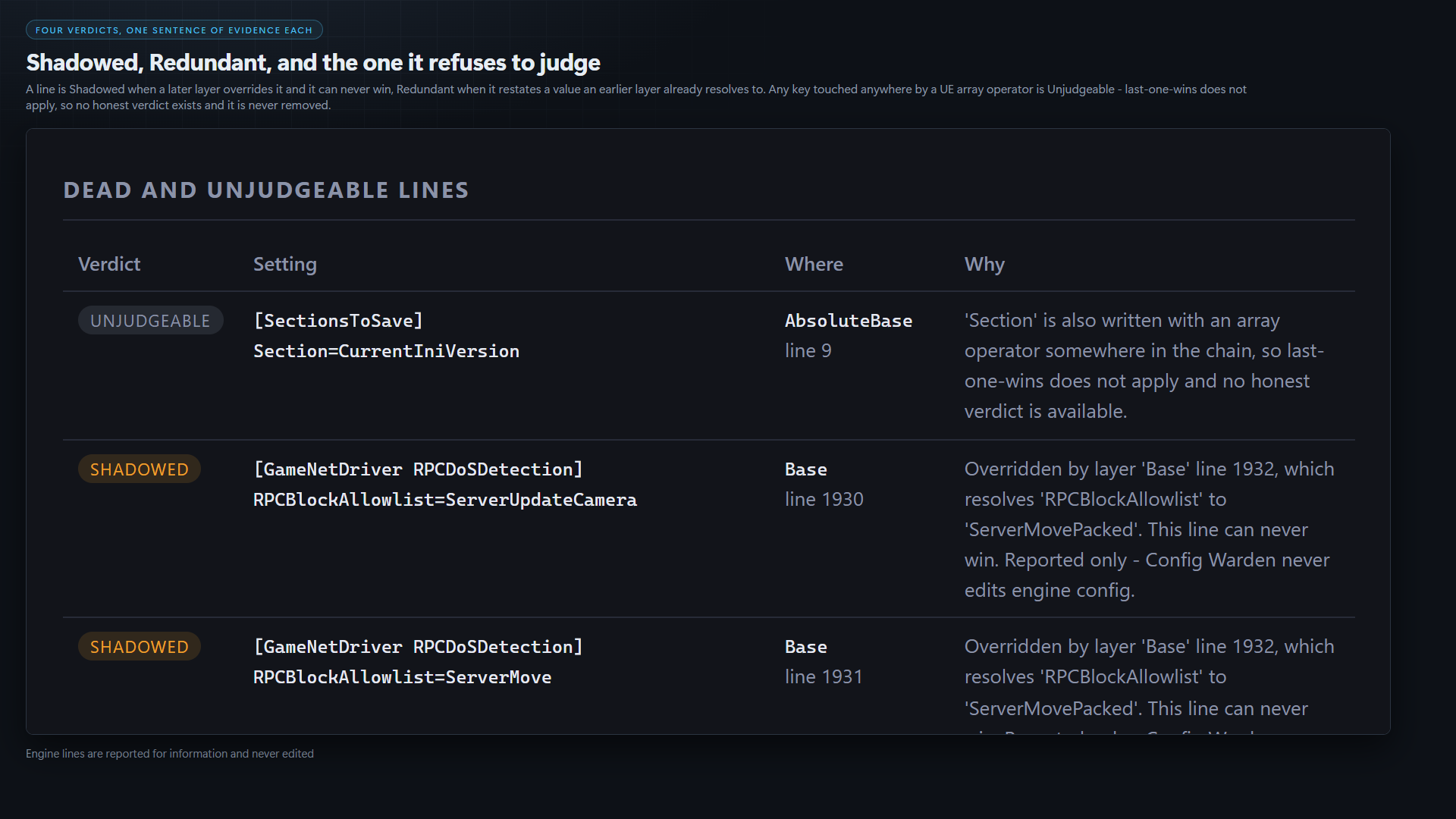Select the '[SectionsToSave]' section name
Screen dimensions: 1456x819
pyautogui.click(x=338, y=321)
